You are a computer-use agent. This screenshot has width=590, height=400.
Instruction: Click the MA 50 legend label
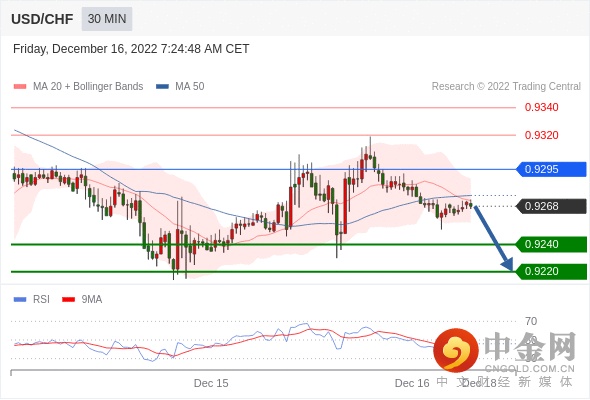(x=190, y=87)
